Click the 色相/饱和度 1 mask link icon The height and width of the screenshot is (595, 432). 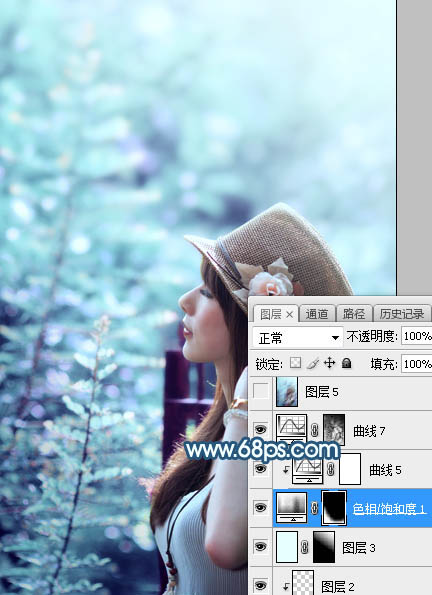[x=315, y=508]
